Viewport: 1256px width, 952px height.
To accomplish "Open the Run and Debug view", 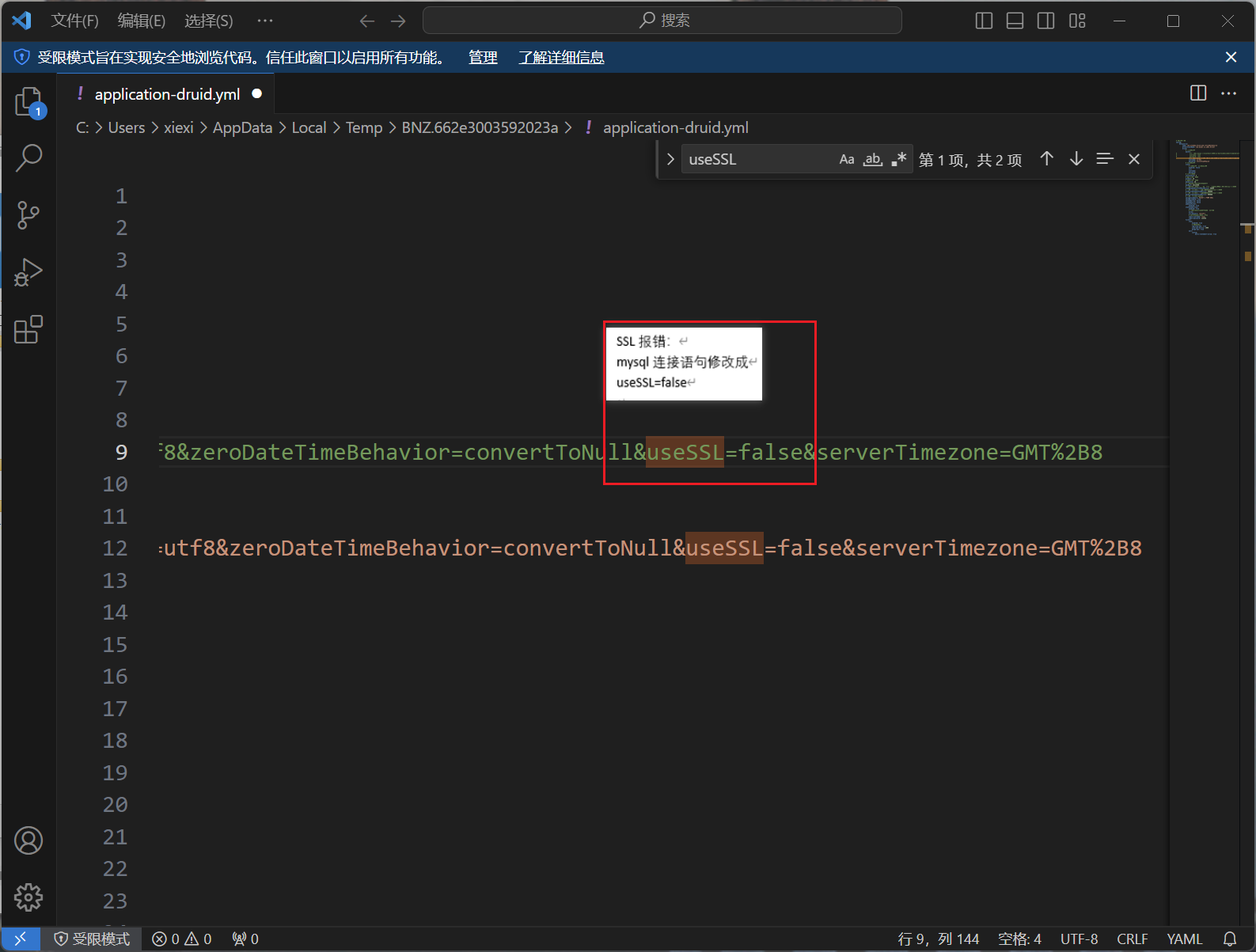I will click(28, 272).
